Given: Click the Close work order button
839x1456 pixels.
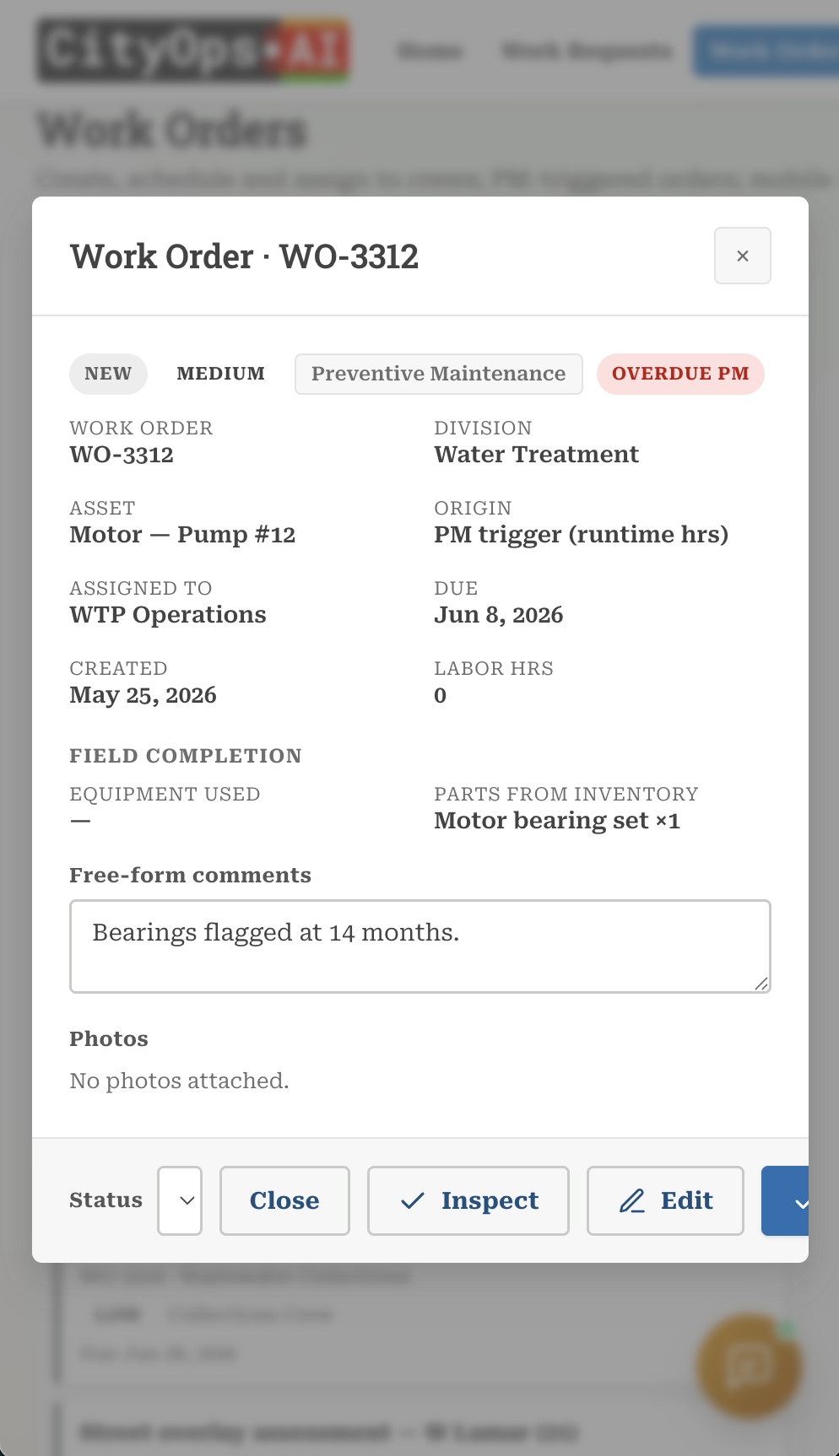Looking at the screenshot, I should click(284, 1200).
